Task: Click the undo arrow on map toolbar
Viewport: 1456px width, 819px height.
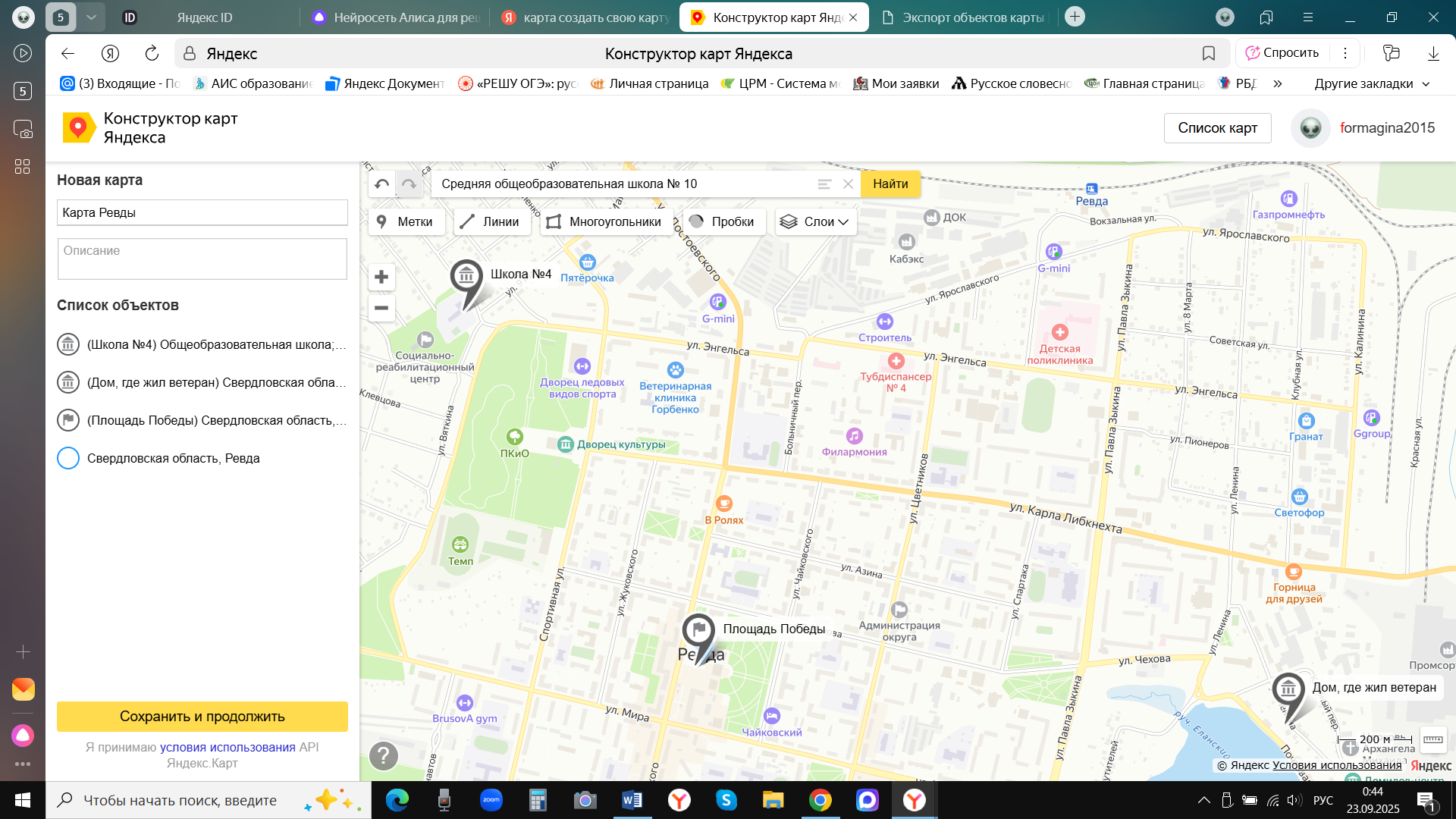Action: pos(382,184)
